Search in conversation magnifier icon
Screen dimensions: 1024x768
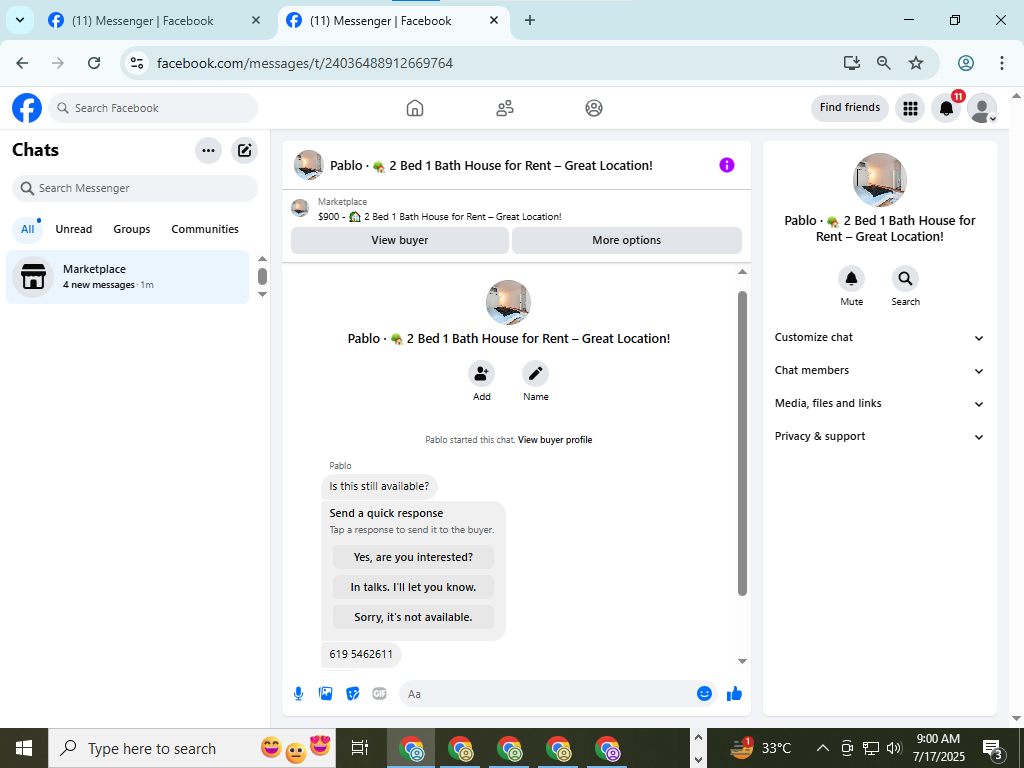pos(905,279)
